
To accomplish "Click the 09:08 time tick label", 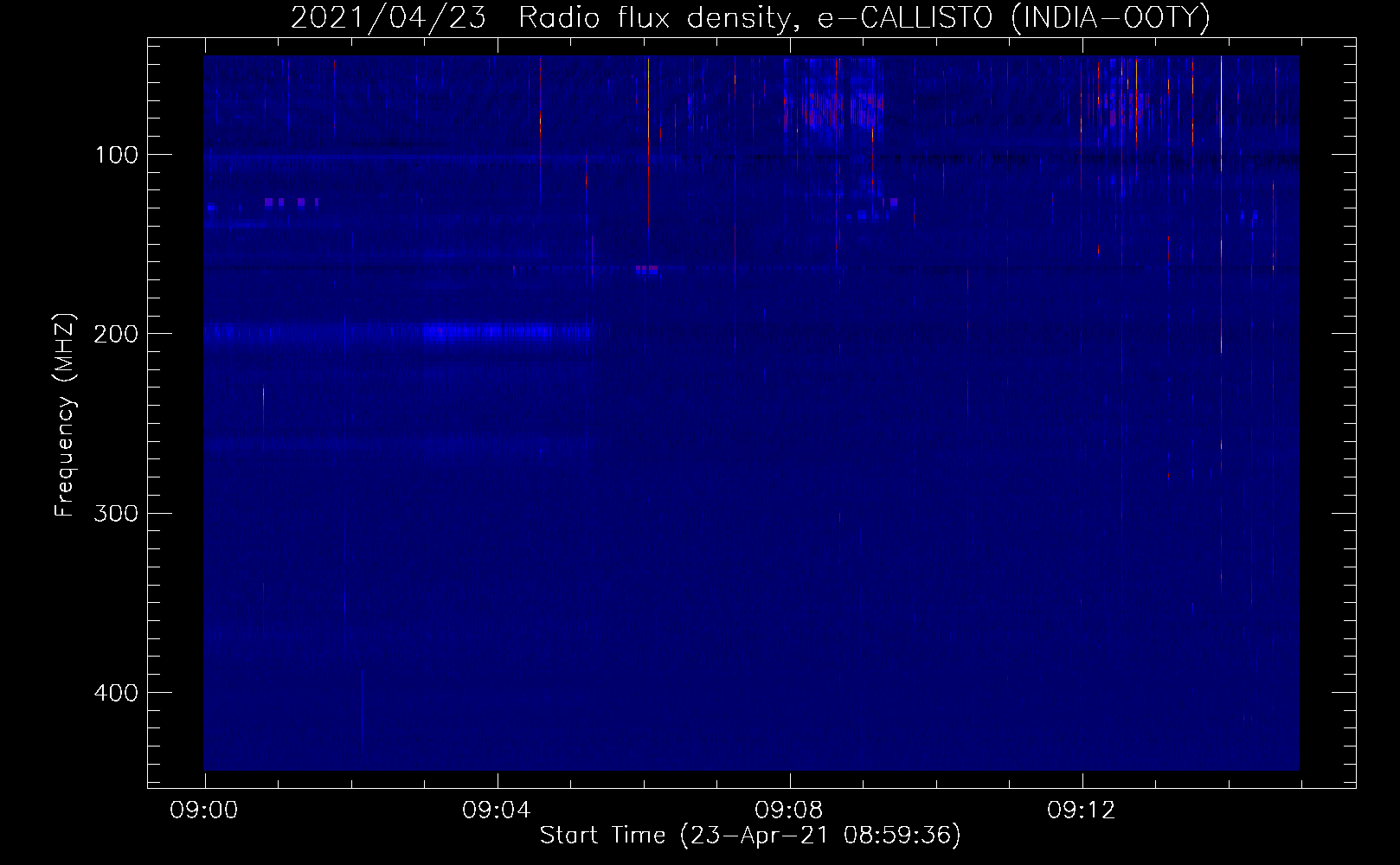I will pyautogui.click(x=789, y=811).
